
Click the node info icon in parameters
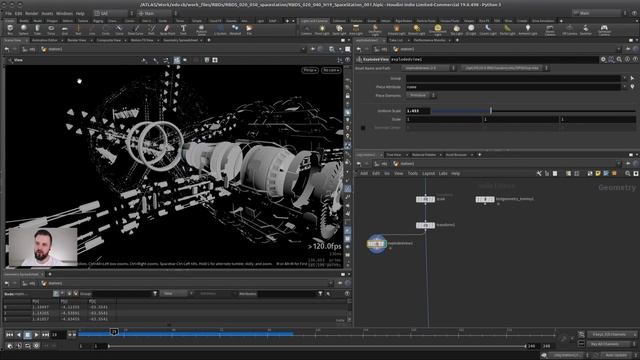pyautogui.click(x=627, y=60)
